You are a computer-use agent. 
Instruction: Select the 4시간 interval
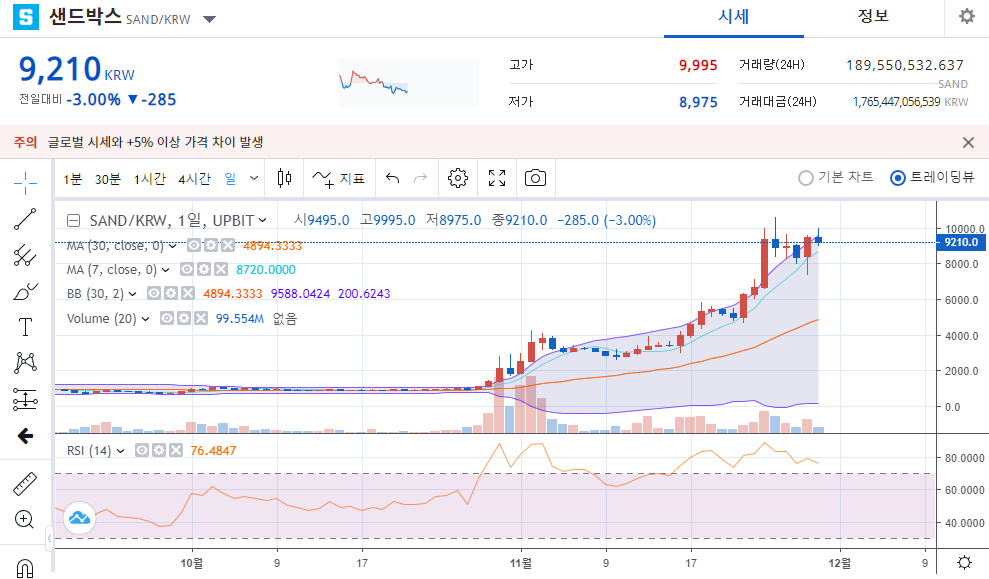tap(194, 179)
